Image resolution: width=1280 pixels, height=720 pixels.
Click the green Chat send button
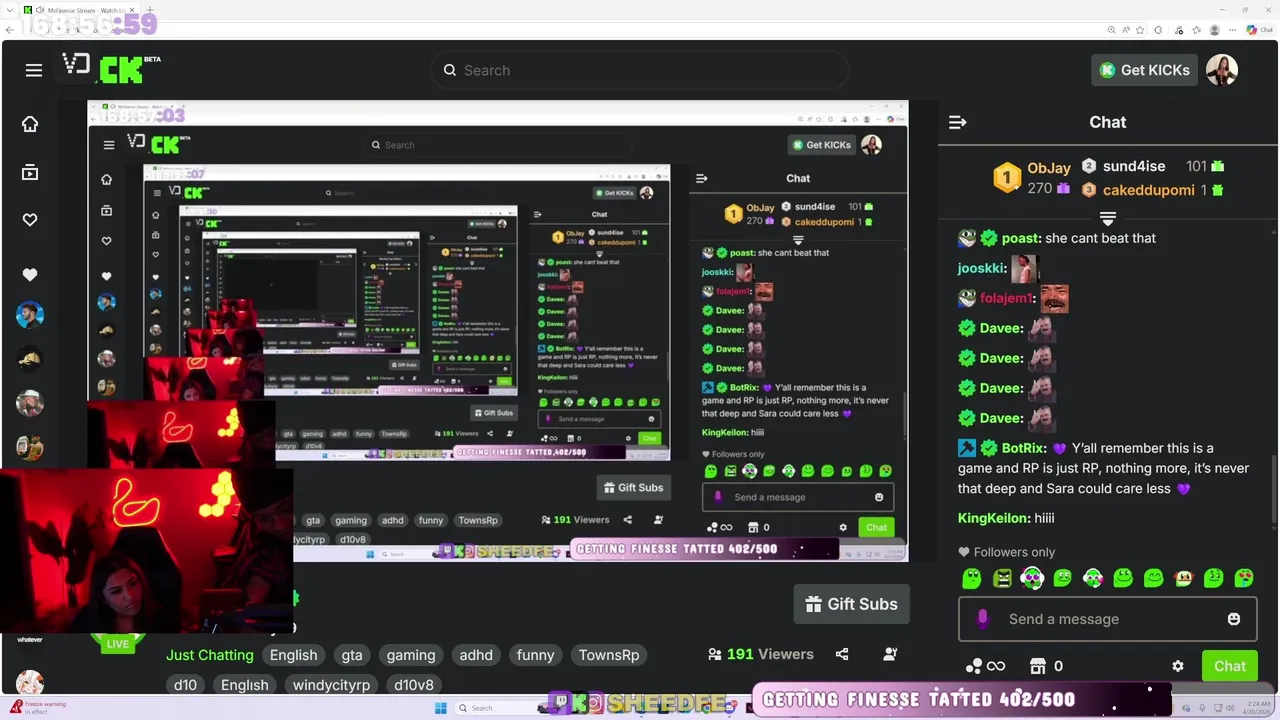pyautogui.click(x=1230, y=666)
